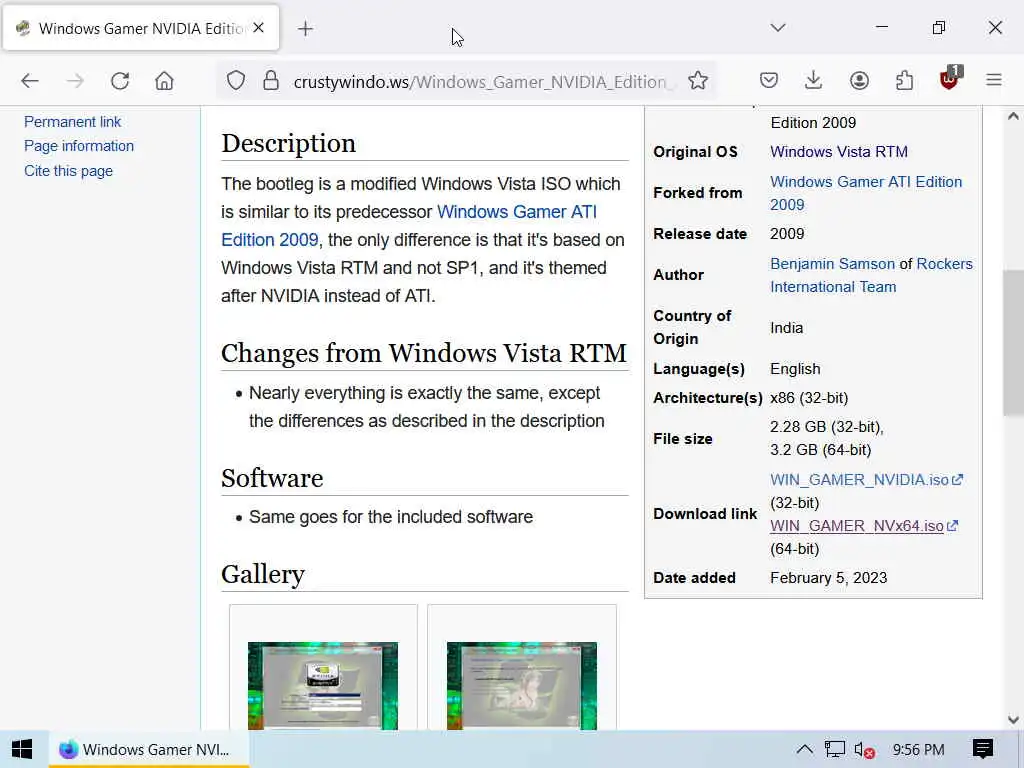Restore down the Firefox window
This screenshot has width=1024, height=768.
938,27
